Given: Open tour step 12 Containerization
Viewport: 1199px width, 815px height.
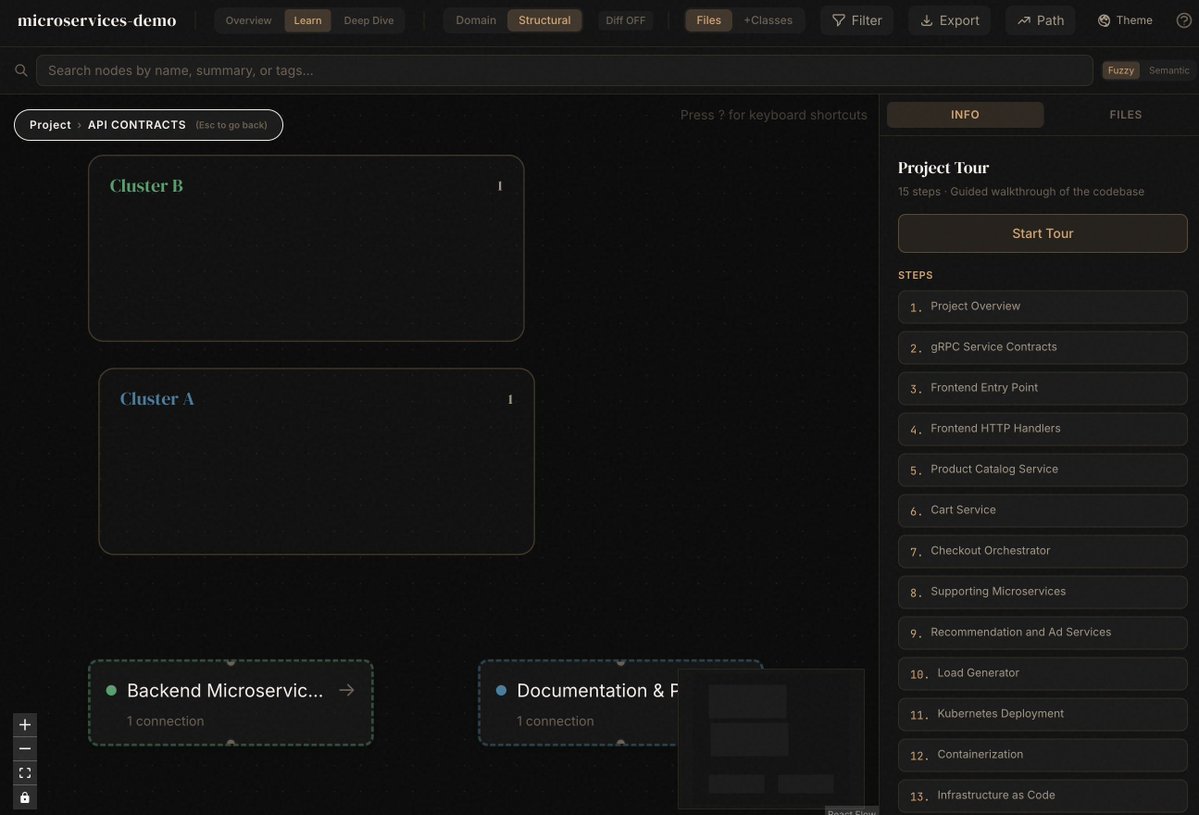Looking at the screenshot, I should (1042, 755).
